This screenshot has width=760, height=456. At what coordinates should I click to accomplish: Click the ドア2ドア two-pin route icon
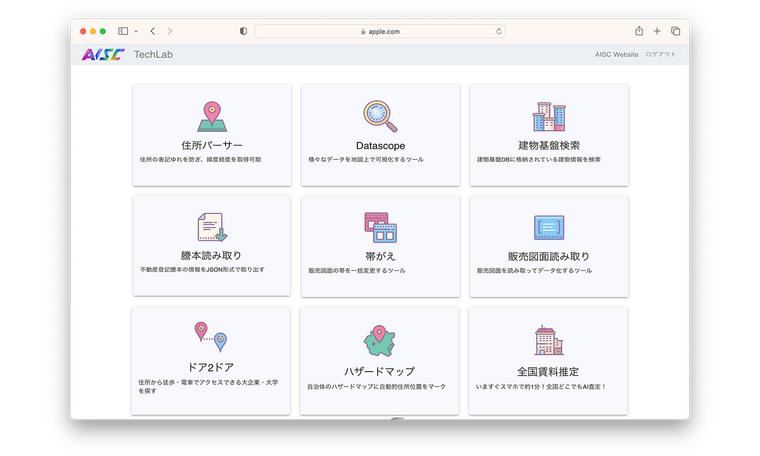[211, 338]
